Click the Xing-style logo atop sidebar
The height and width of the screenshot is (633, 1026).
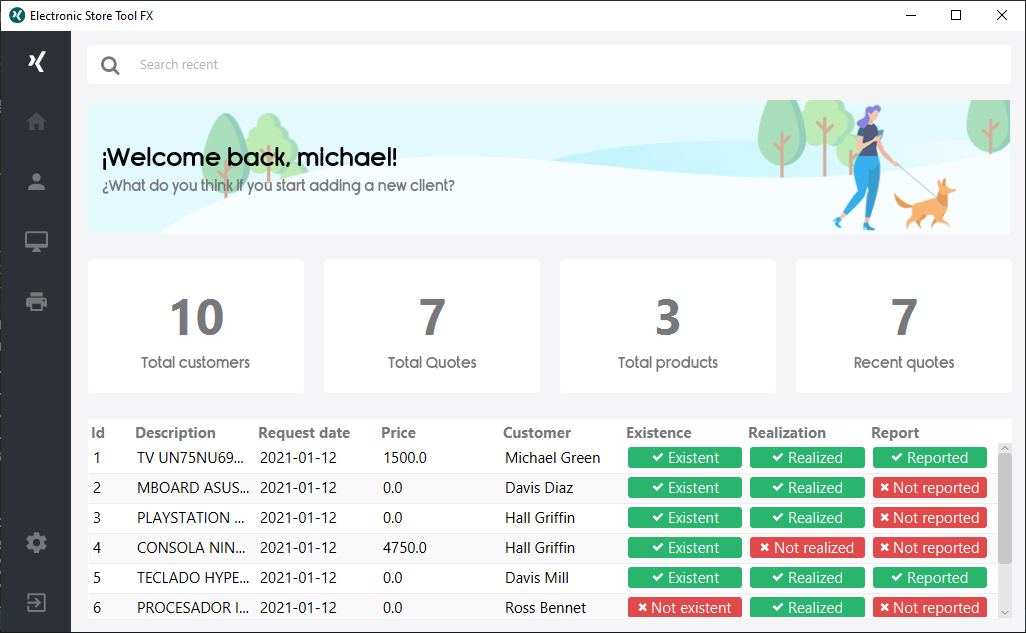[36, 62]
